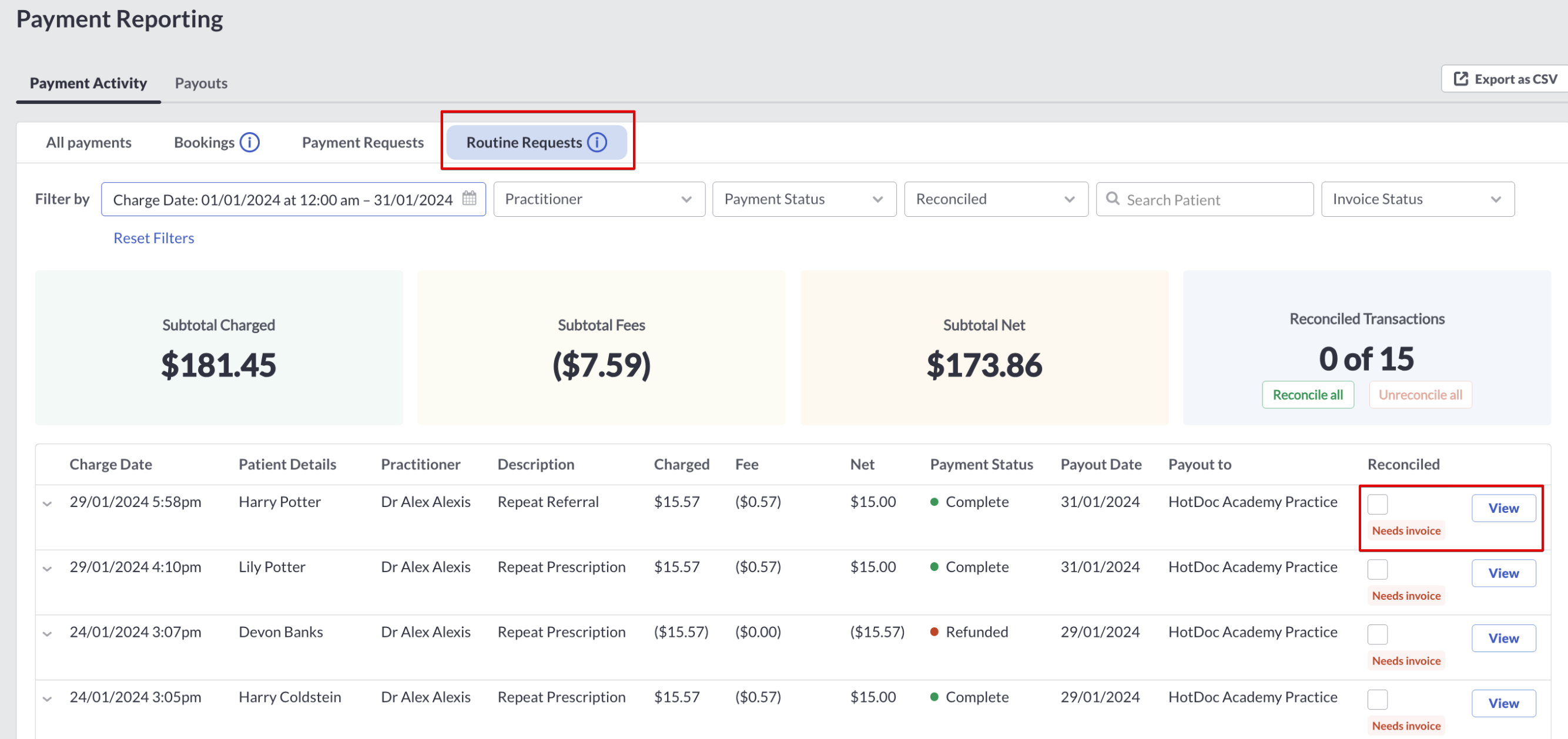Click the Reconcile all button
Screen dimensions: 1568x739
click(1308, 395)
